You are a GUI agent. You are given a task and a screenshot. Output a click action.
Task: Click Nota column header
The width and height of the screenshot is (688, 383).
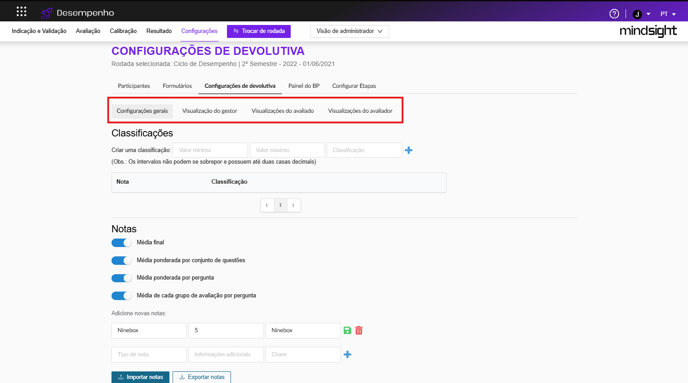coord(122,182)
